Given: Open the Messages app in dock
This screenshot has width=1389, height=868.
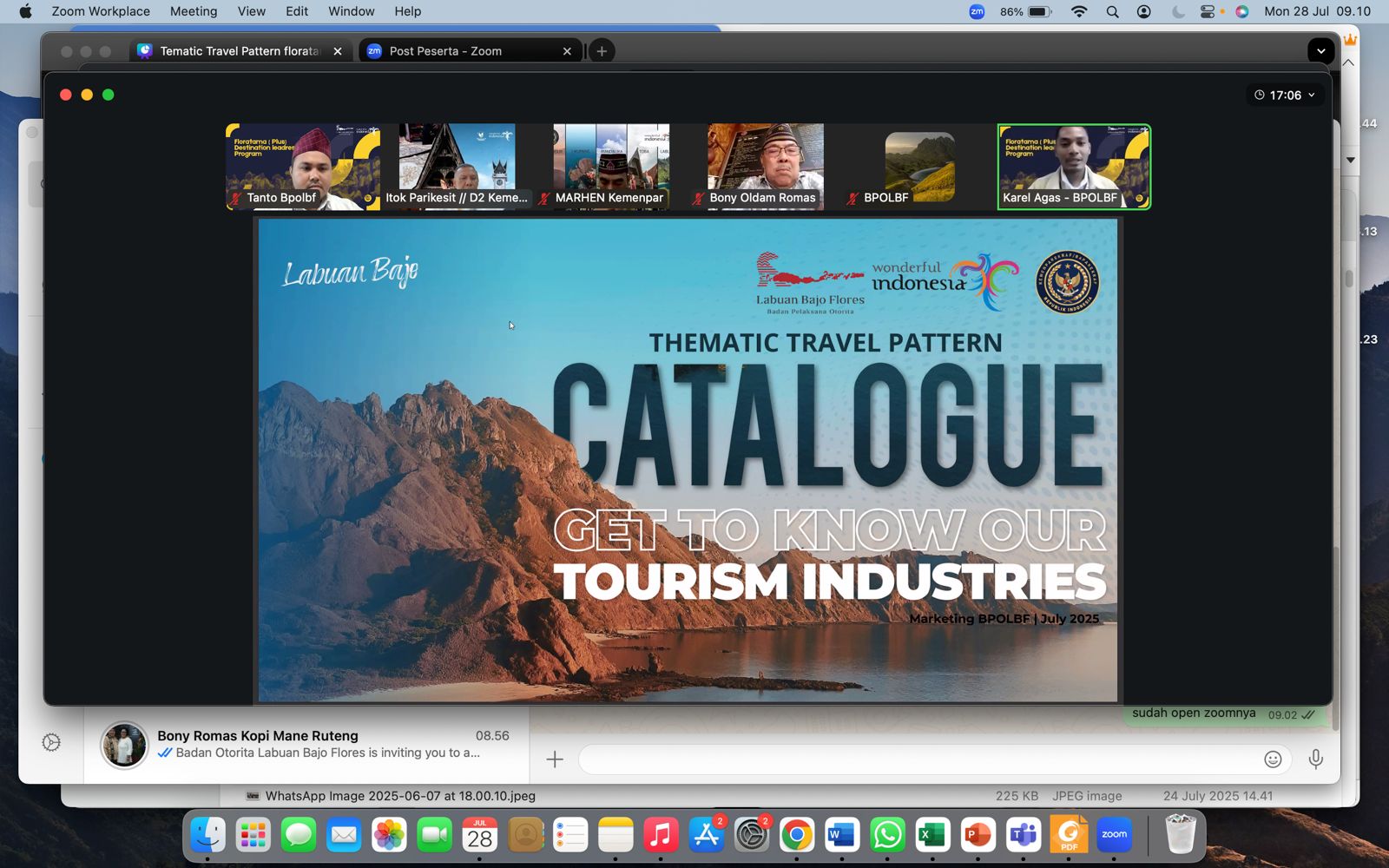Looking at the screenshot, I should (x=299, y=836).
